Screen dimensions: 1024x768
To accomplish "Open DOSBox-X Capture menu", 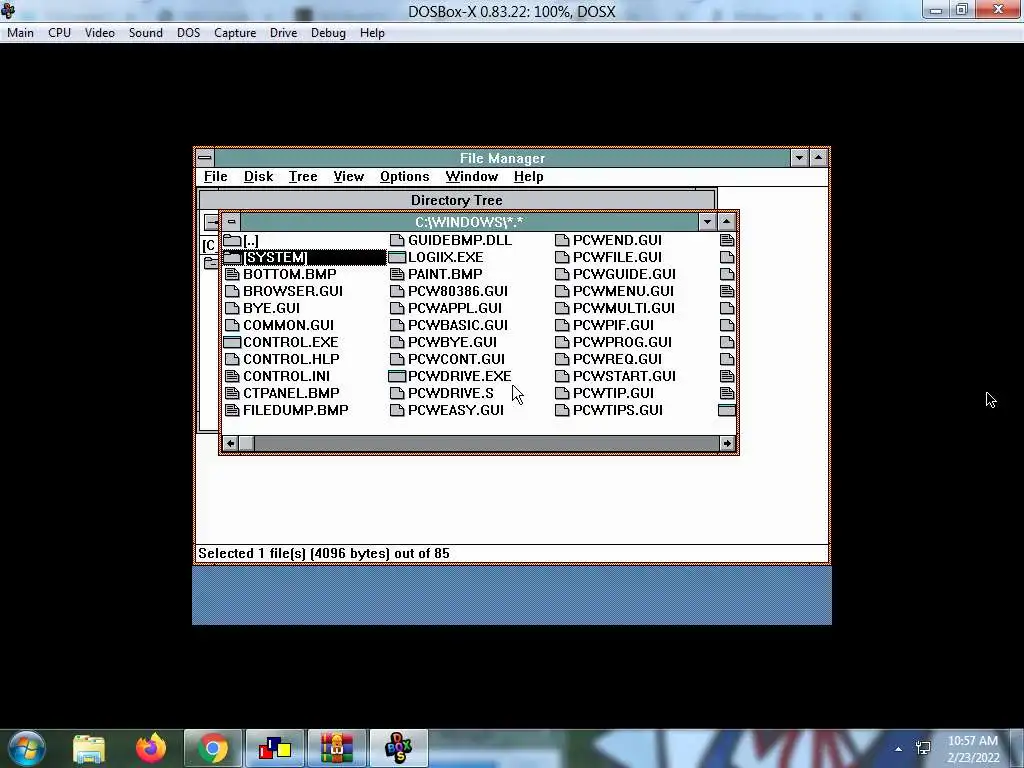I will [x=235, y=33].
